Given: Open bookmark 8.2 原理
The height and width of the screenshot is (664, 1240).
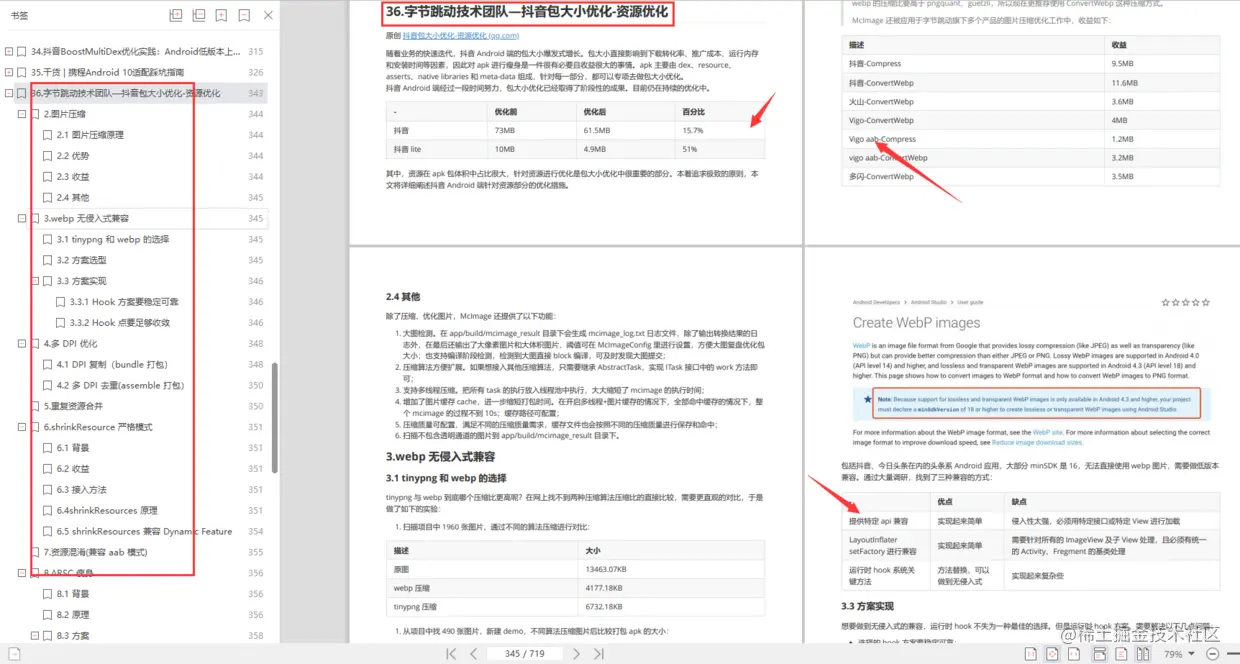Looking at the screenshot, I should (x=73, y=615).
